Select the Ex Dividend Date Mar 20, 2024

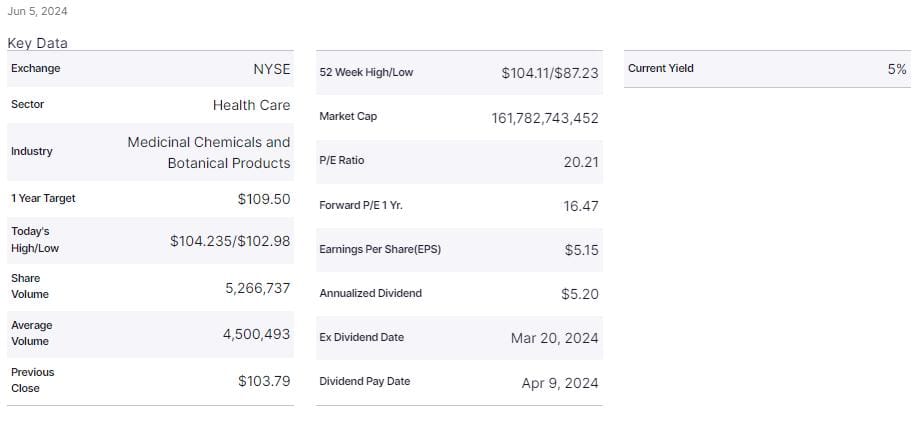pos(554,337)
